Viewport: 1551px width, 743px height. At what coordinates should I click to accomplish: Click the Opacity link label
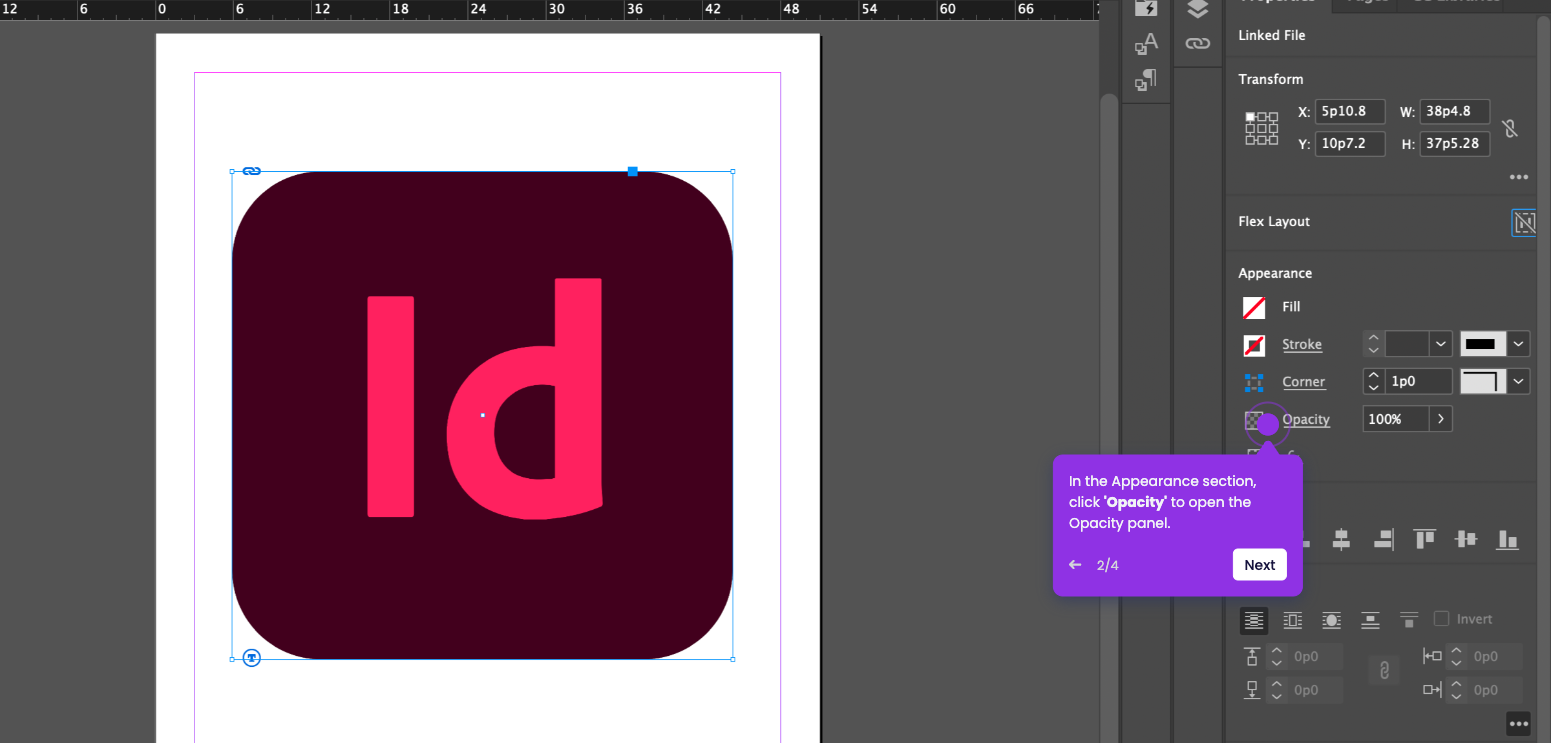pyautogui.click(x=1306, y=419)
